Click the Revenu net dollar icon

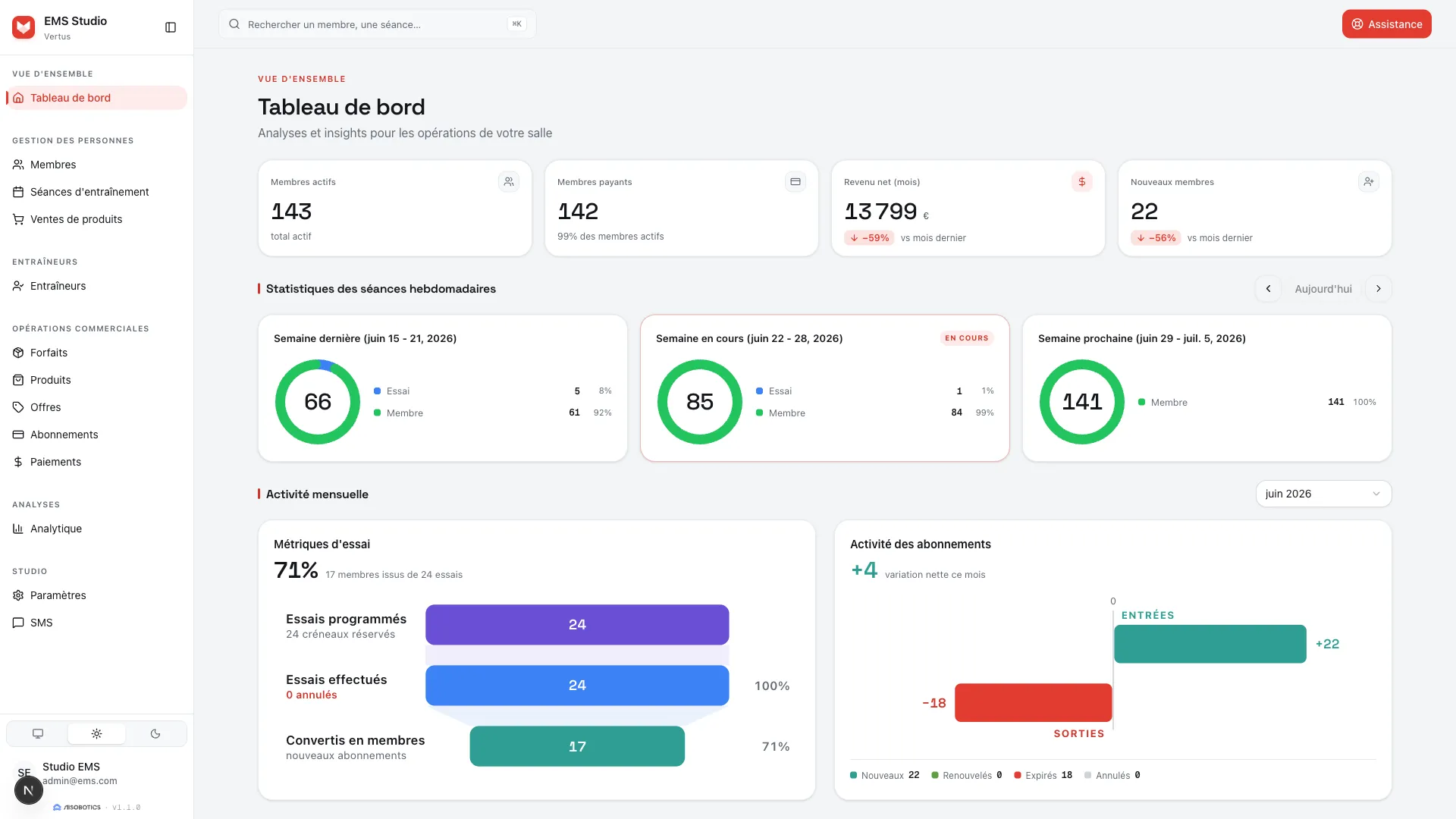[1082, 182]
